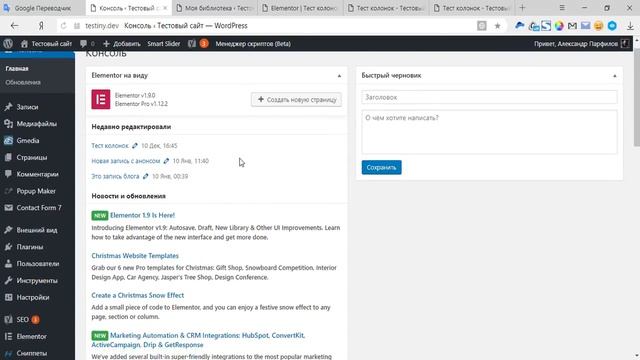640x360 pixels.
Task: Click the Yandex Я home icon
Action: pos(41,26)
